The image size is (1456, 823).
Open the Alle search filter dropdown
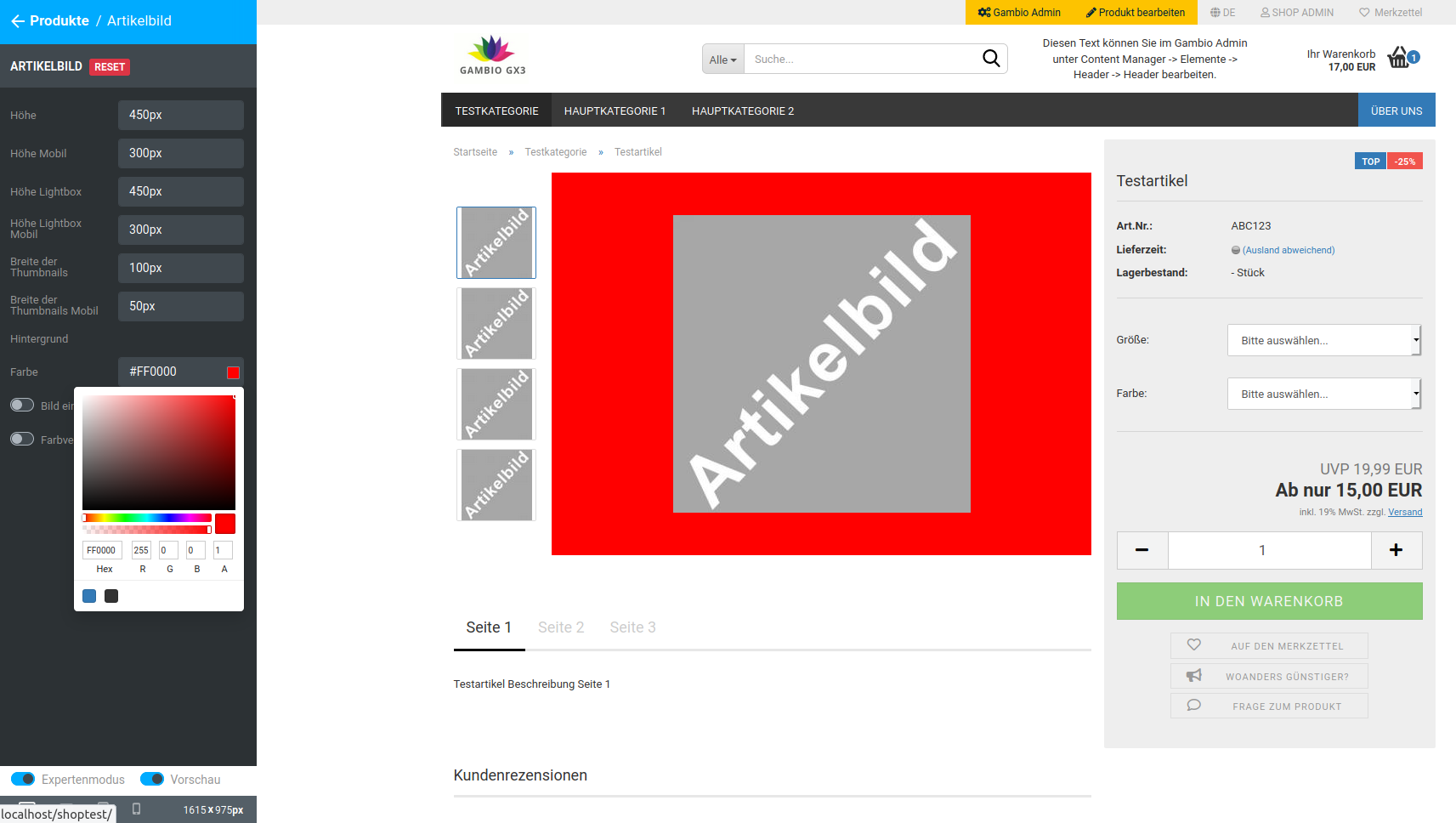(x=722, y=59)
